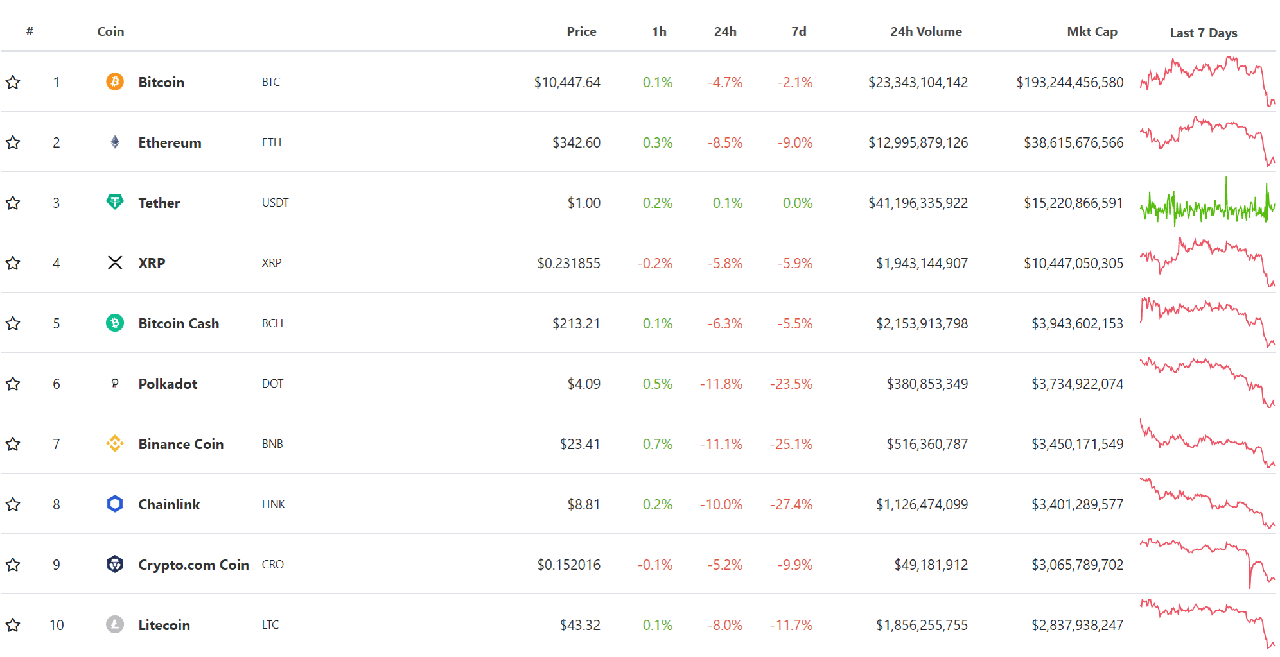This screenshot has height=657, width=1280.
Task: Open Bitcoin's 7-day sparkline chart
Action: click(1208, 80)
